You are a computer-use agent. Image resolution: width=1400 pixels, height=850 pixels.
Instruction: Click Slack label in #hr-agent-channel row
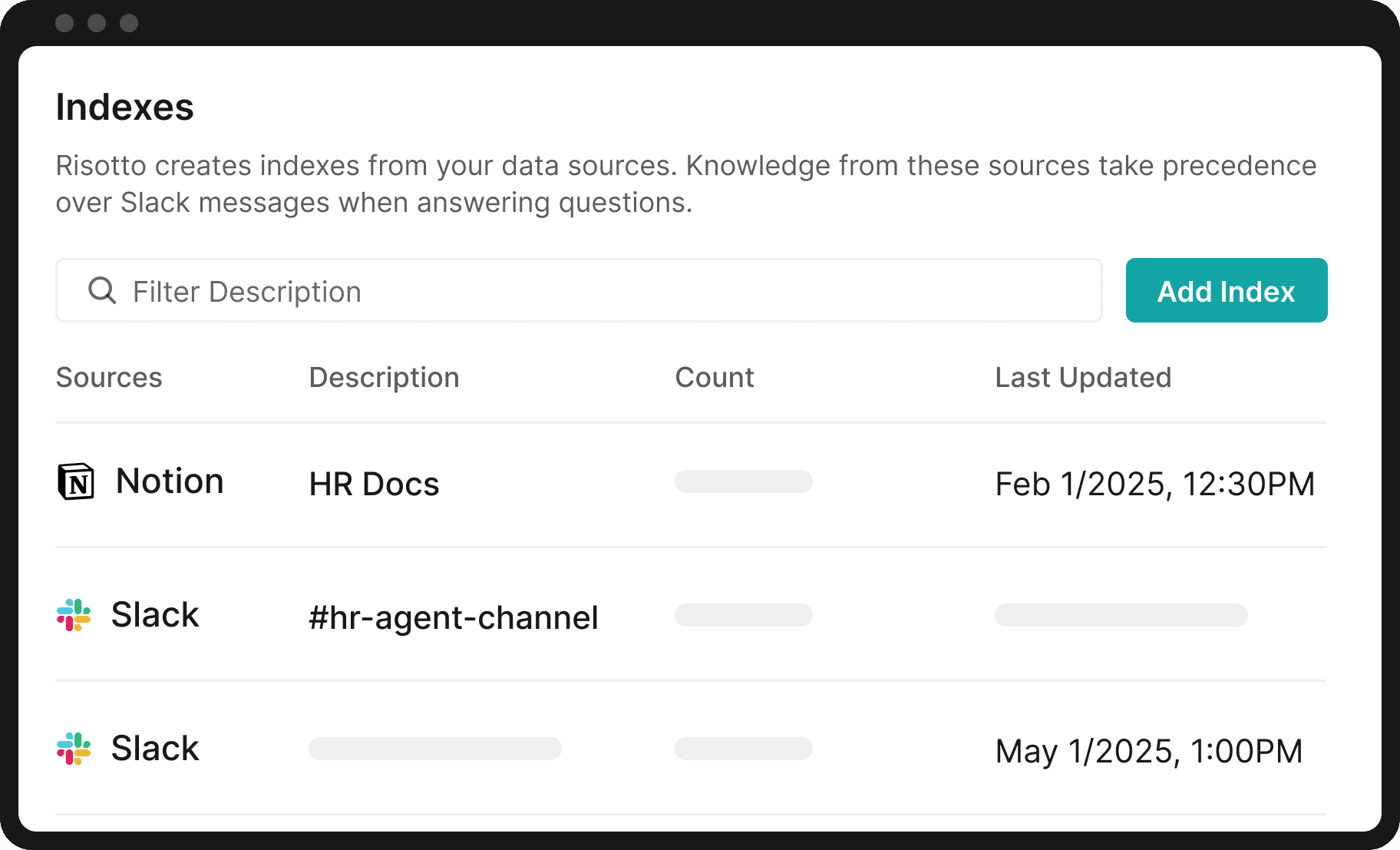pos(155,615)
